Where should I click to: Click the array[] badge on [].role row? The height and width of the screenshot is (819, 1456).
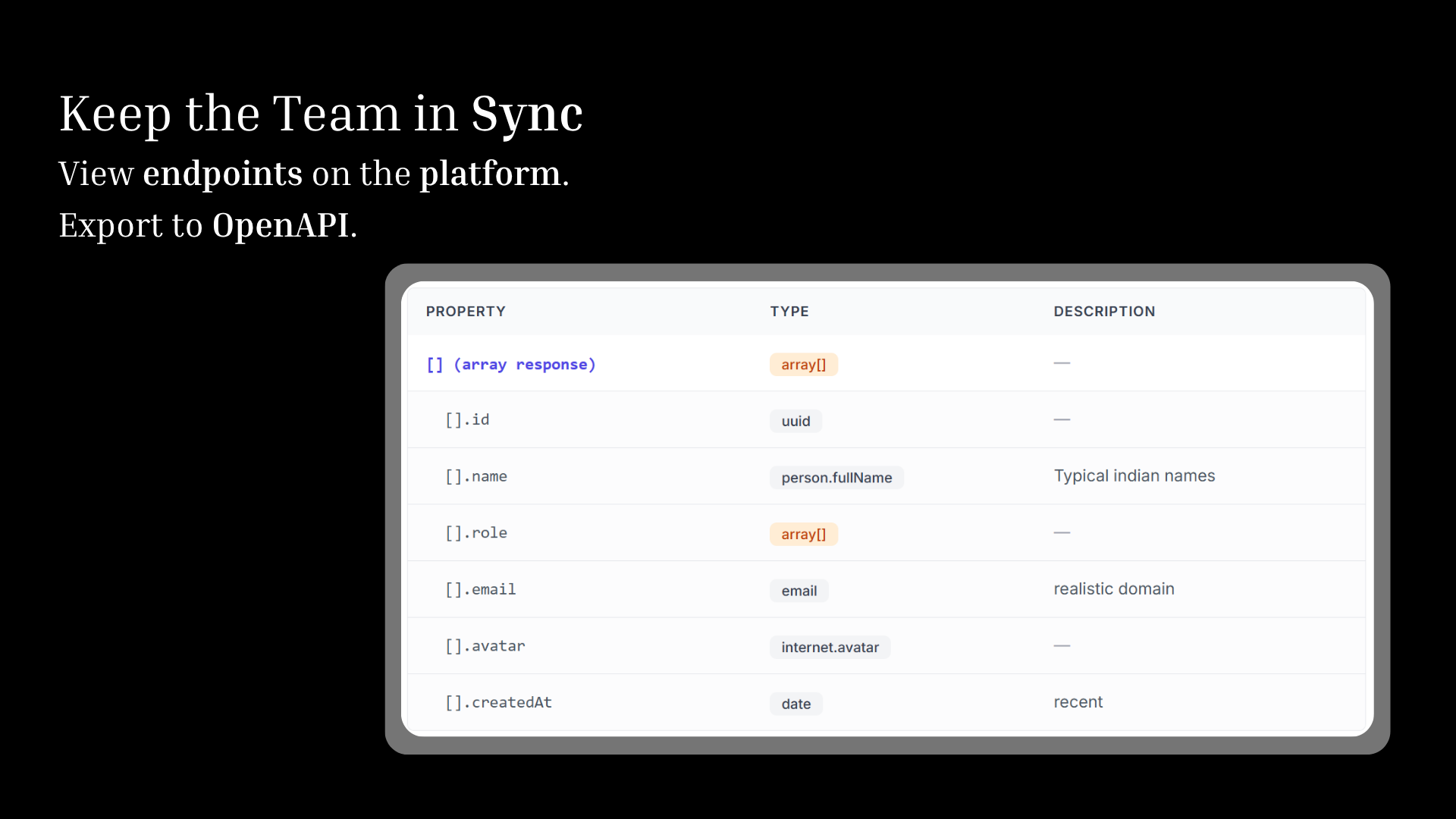point(803,534)
